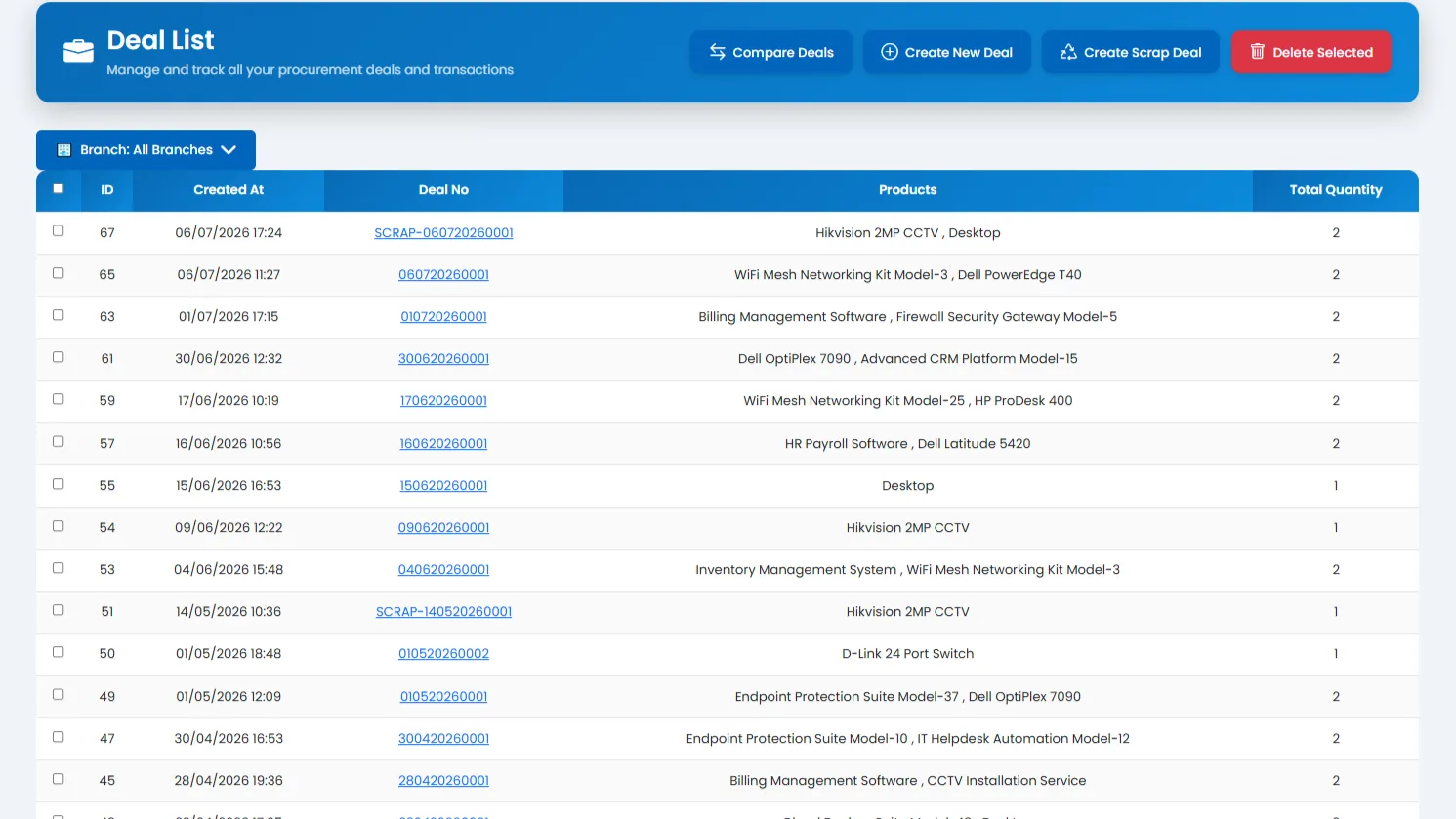Expand the Branch: All Branches chevron
This screenshot has width=1456, height=819.
[229, 150]
